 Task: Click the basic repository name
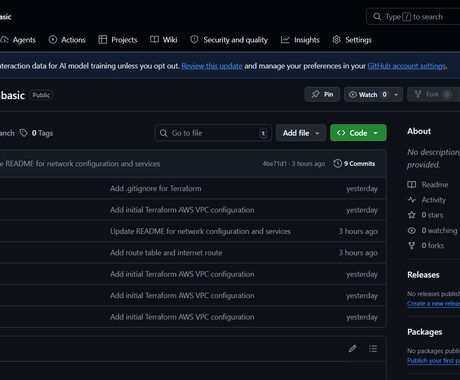tap(13, 95)
